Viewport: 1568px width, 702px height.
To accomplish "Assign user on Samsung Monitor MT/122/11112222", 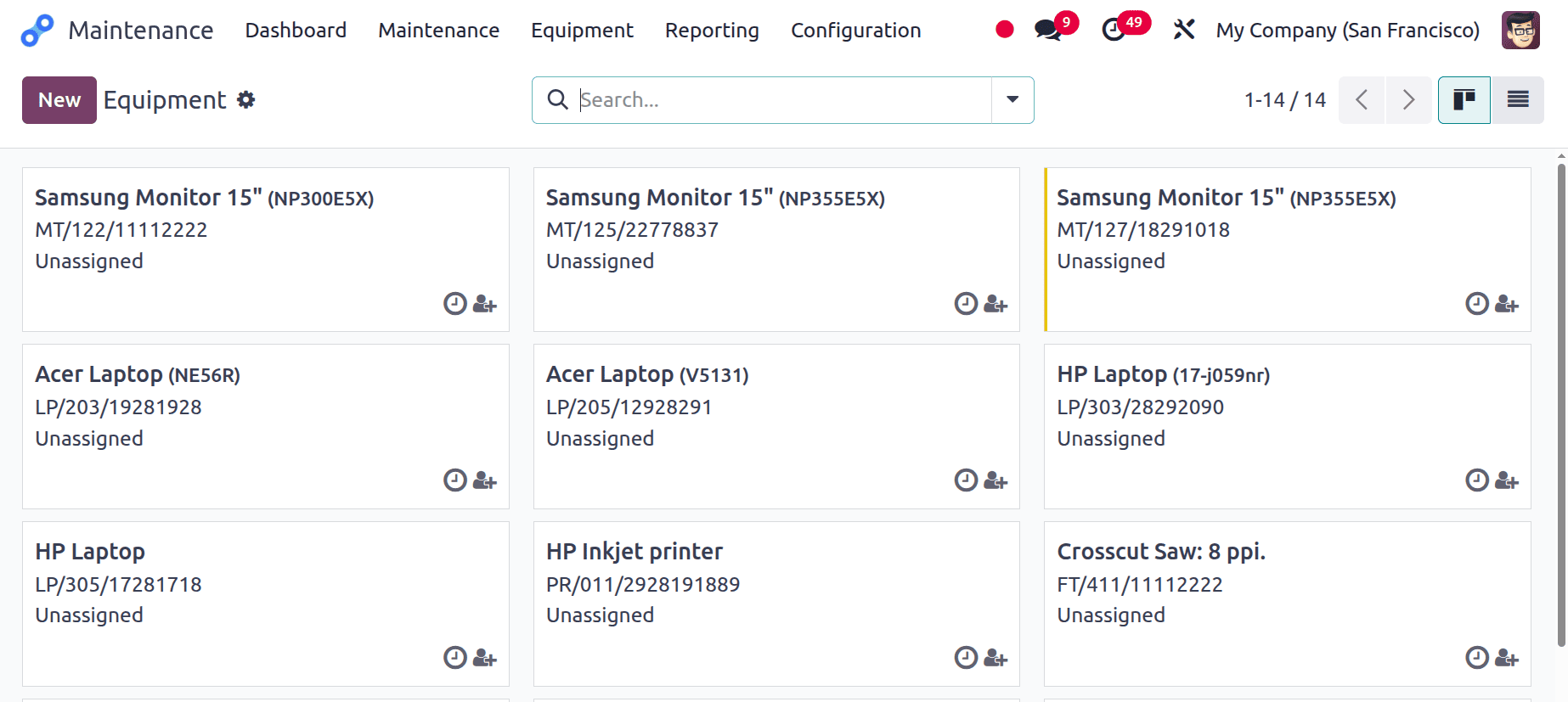I will click(x=484, y=304).
